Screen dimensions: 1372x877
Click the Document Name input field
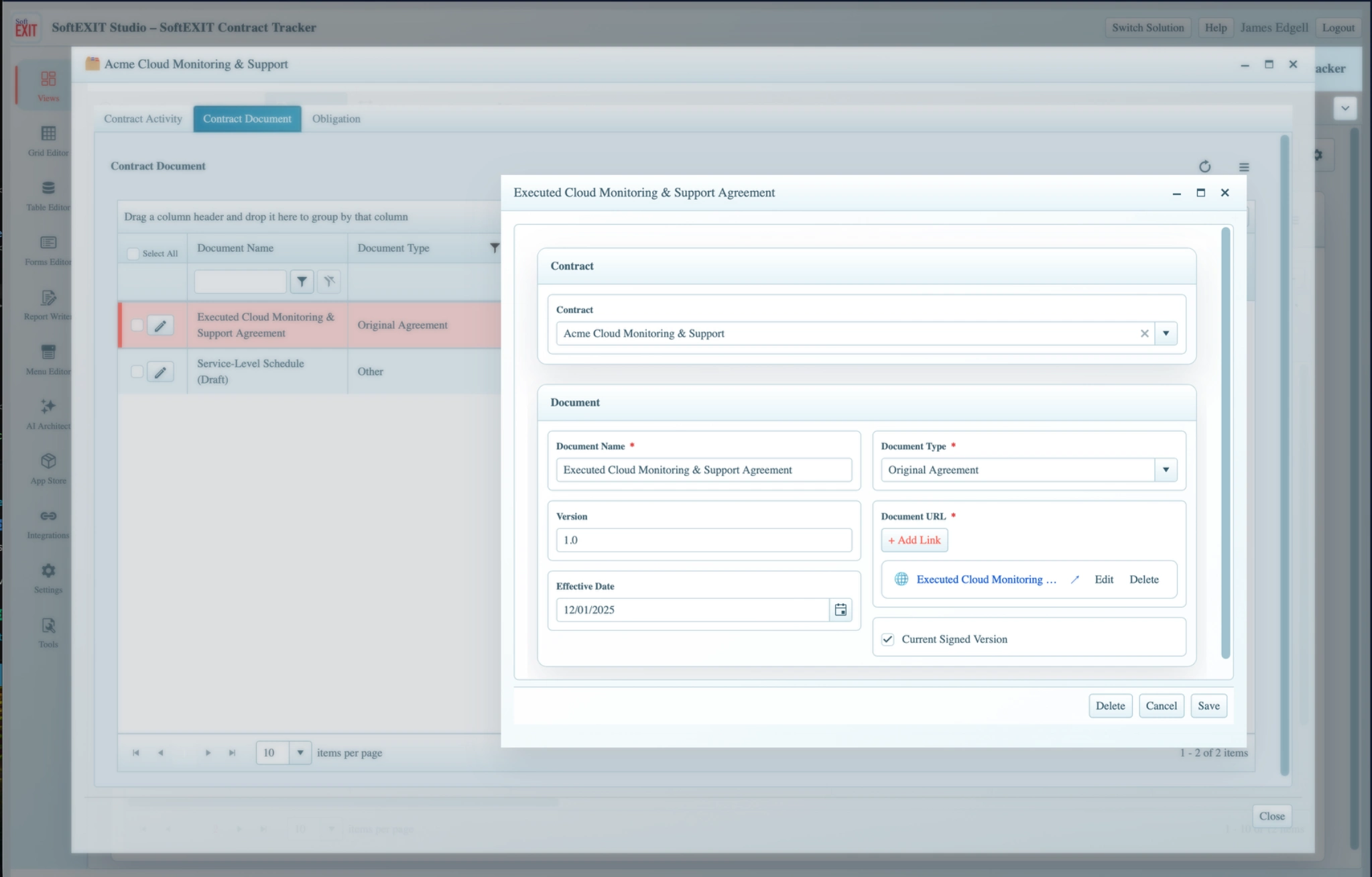[704, 469]
